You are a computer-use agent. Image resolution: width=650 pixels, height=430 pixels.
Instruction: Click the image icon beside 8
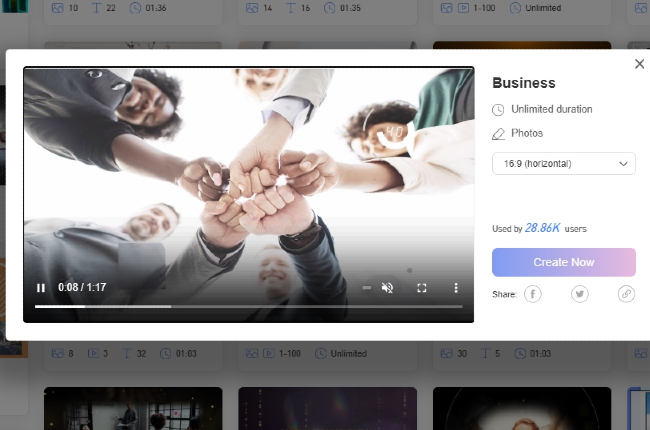(58, 353)
